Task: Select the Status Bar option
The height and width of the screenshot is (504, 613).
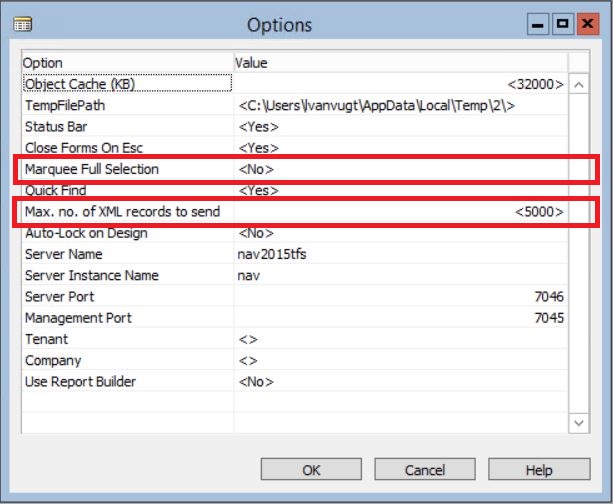Action: pyautogui.click(x=127, y=126)
